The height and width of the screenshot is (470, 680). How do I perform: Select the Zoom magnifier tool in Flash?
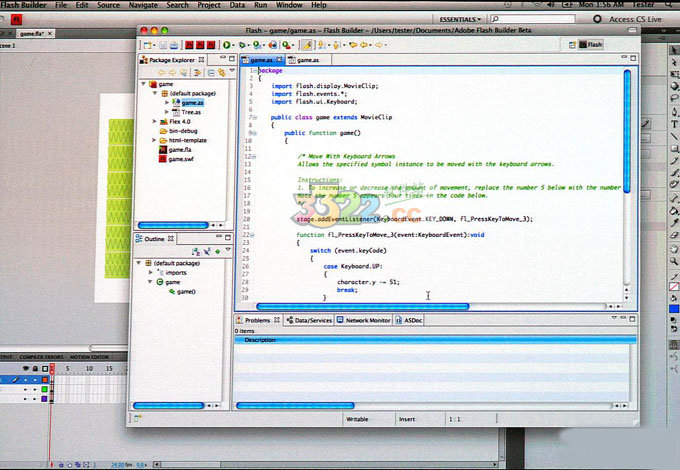(674, 261)
